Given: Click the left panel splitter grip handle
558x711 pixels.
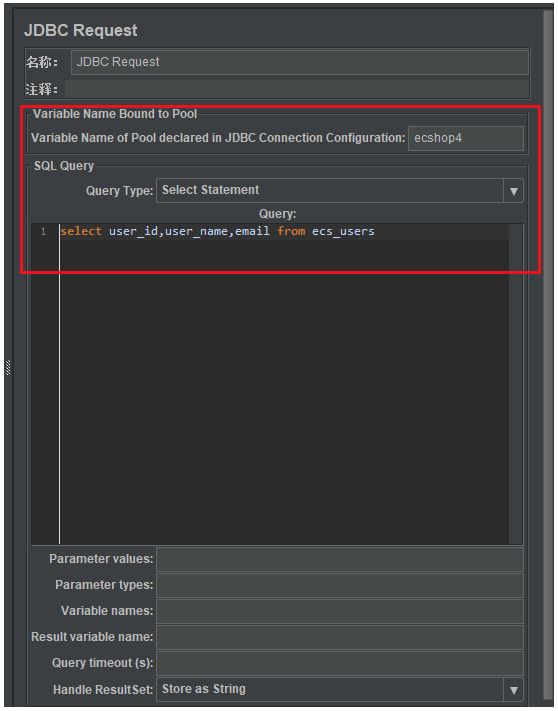Looking at the screenshot, I should tap(8, 367).
